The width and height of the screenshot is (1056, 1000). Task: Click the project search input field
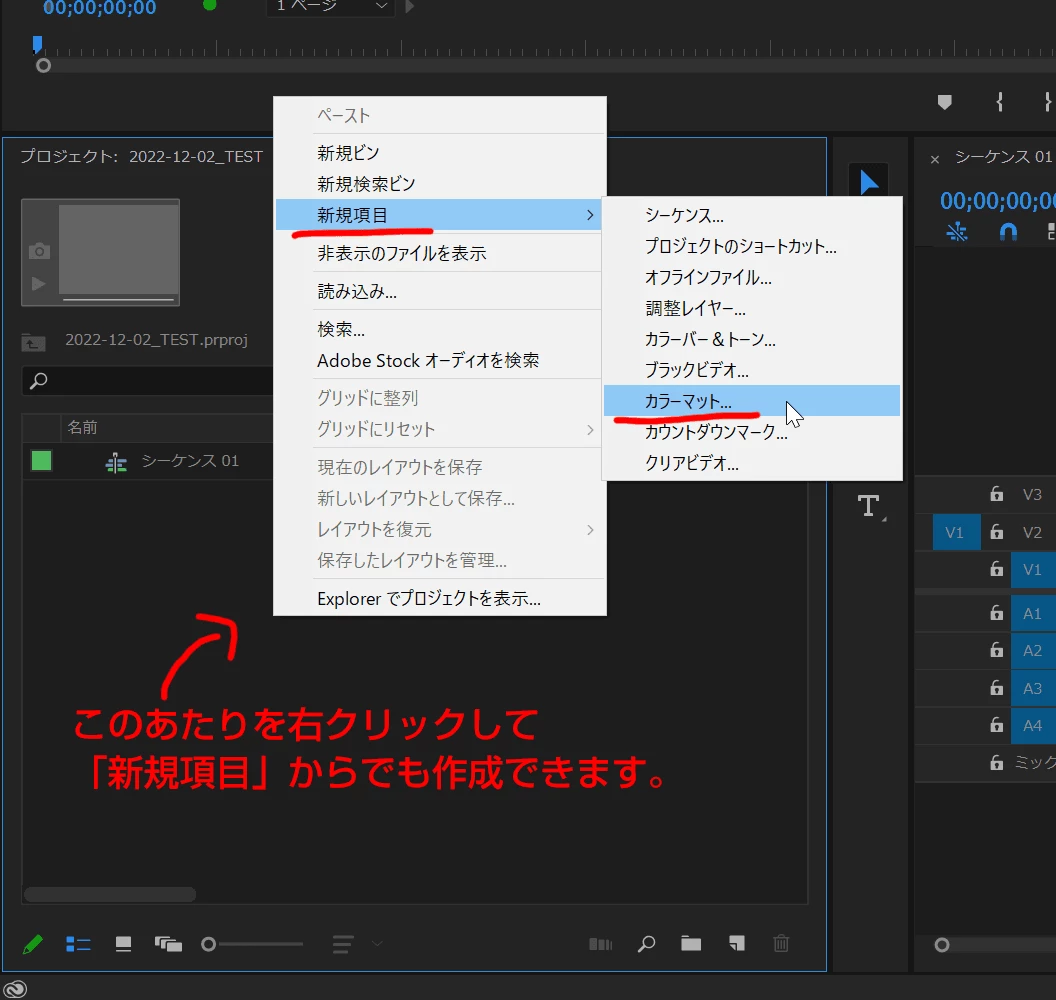(x=147, y=380)
